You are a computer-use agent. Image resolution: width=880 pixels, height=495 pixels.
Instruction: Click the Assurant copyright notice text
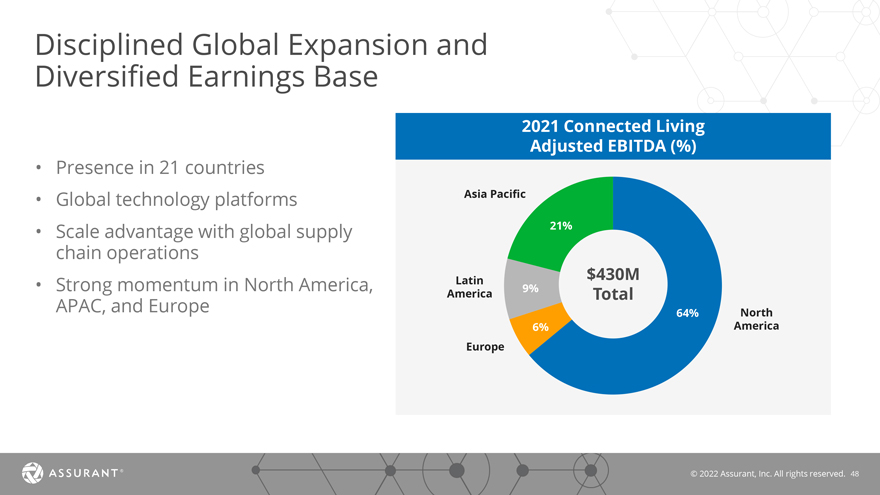(x=768, y=472)
